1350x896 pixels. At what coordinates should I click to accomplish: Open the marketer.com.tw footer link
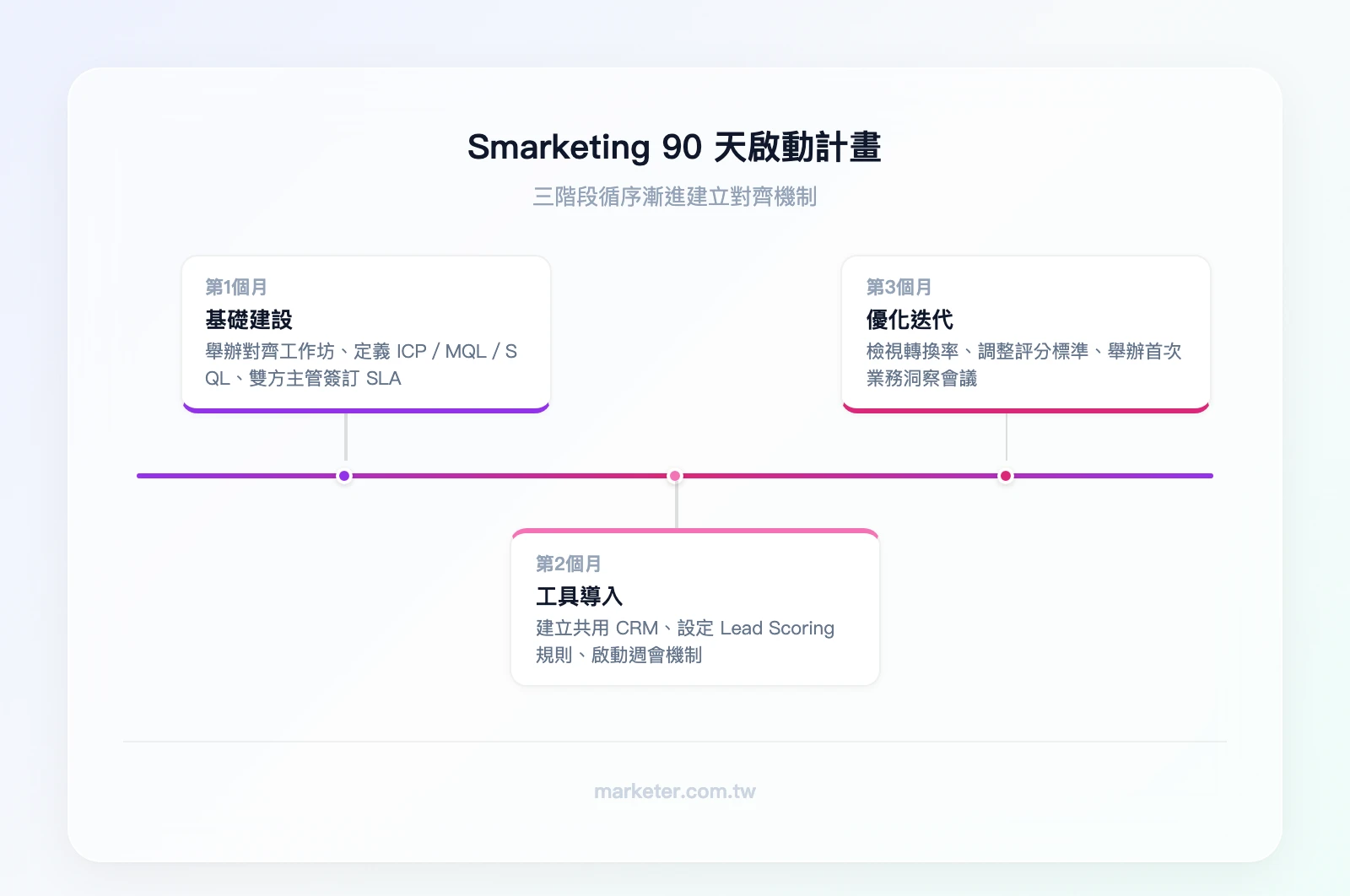pyautogui.click(x=675, y=791)
